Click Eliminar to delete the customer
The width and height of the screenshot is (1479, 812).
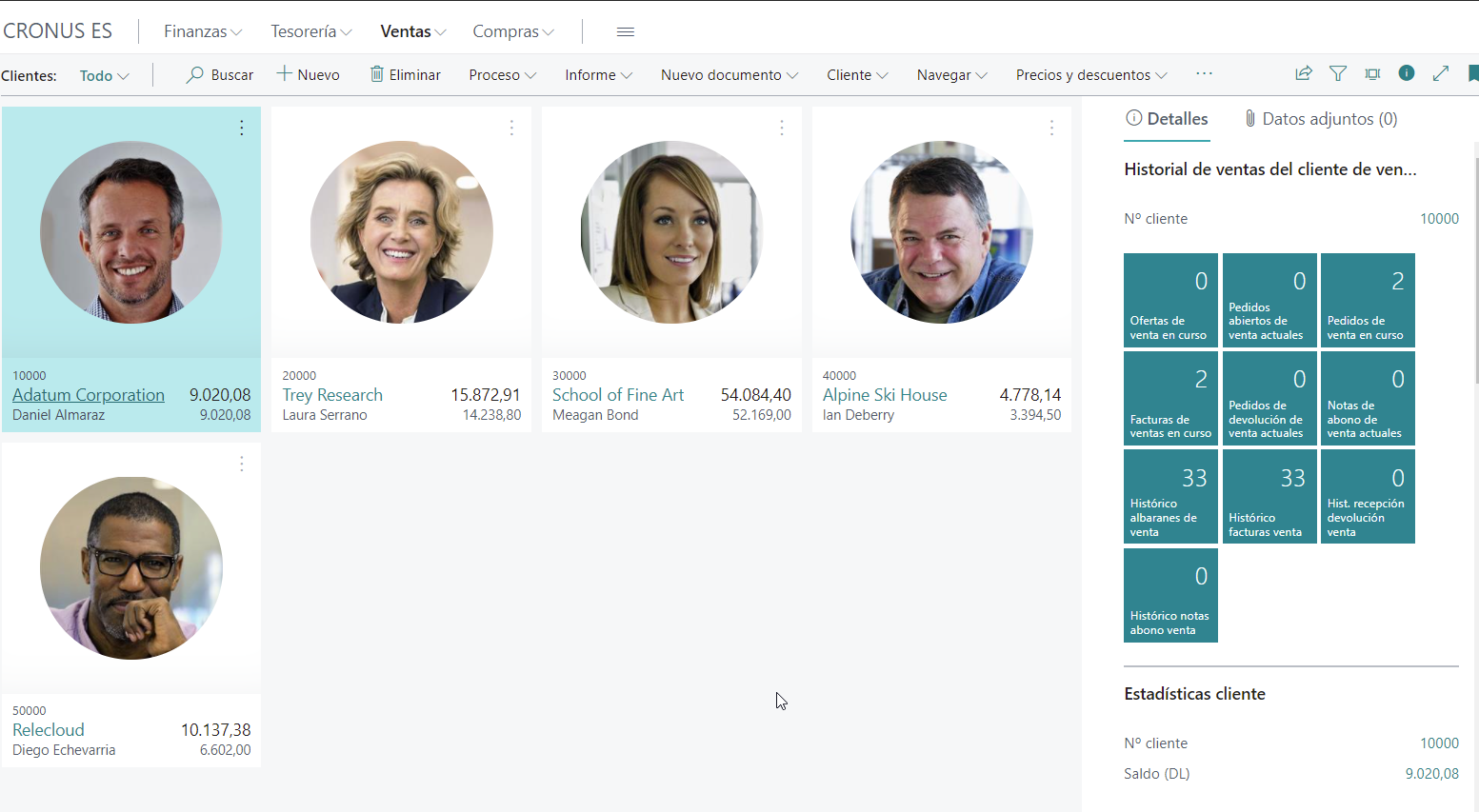(406, 74)
